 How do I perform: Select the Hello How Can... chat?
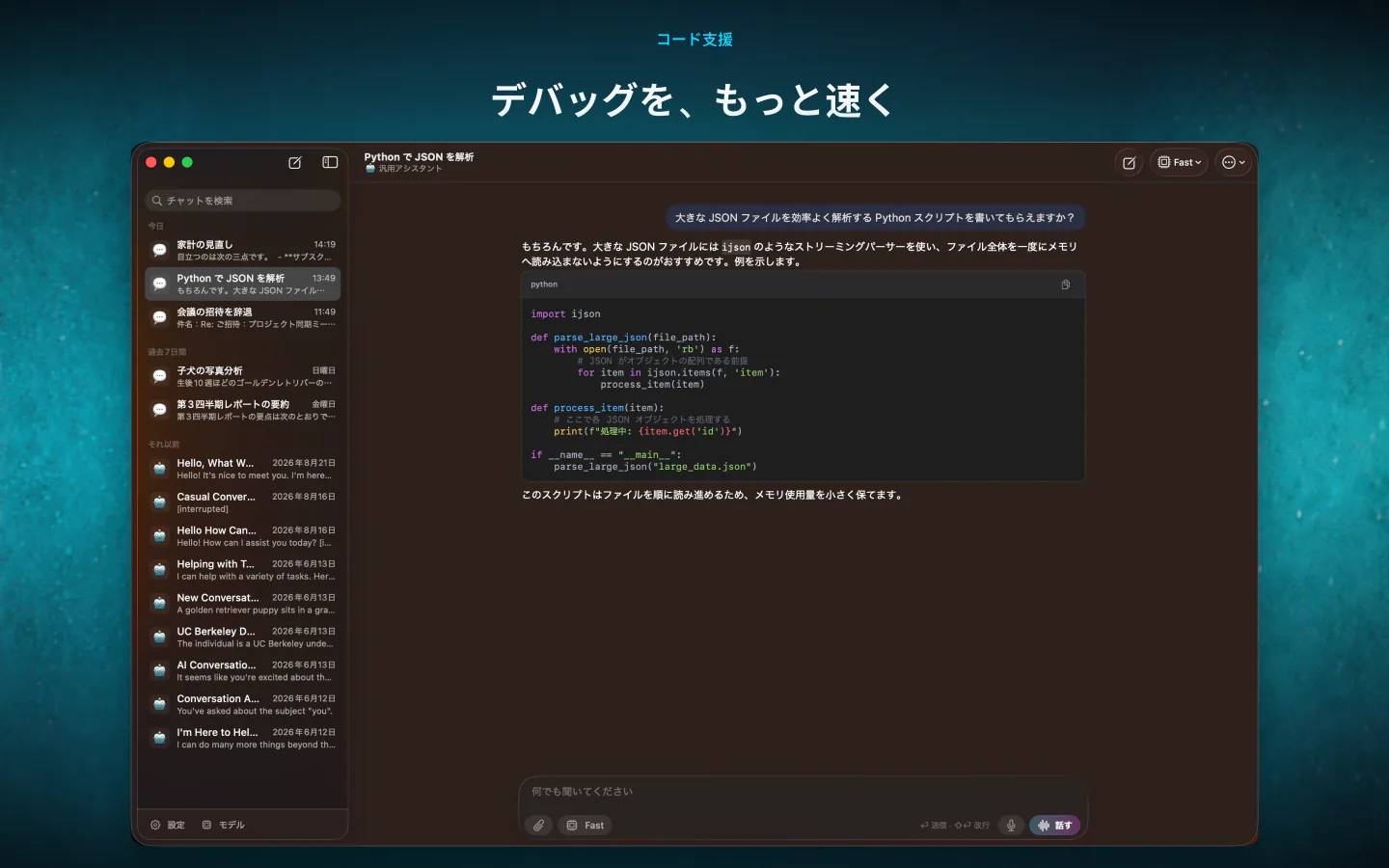coord(243,537)
